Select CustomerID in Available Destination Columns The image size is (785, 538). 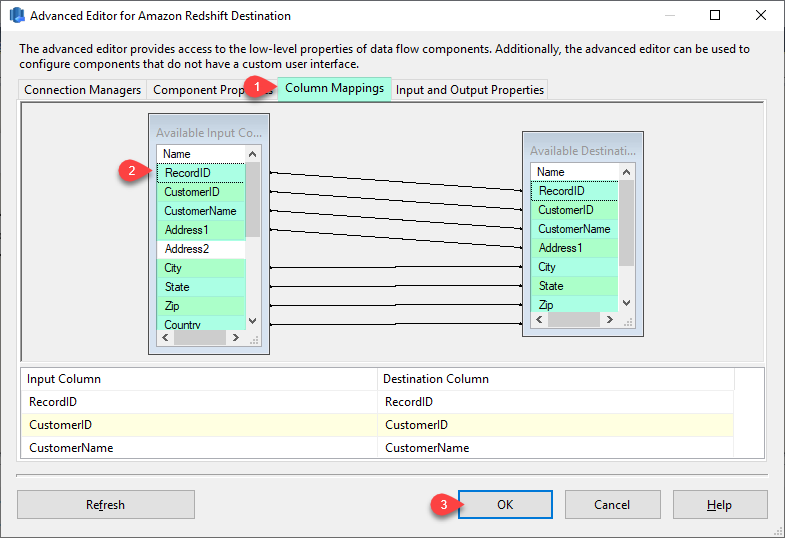575,210
